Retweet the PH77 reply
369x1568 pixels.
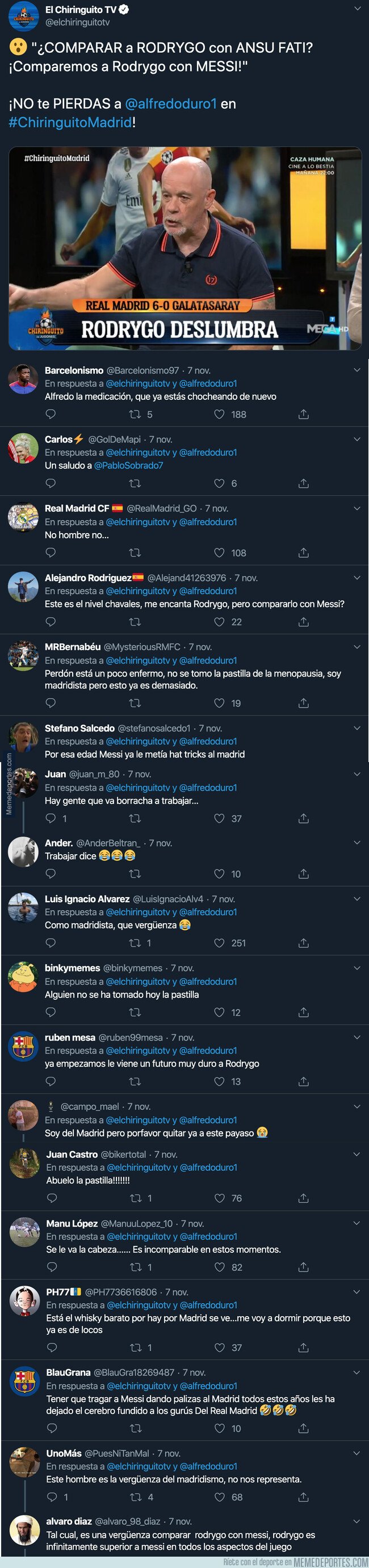tap(136, 1347)
